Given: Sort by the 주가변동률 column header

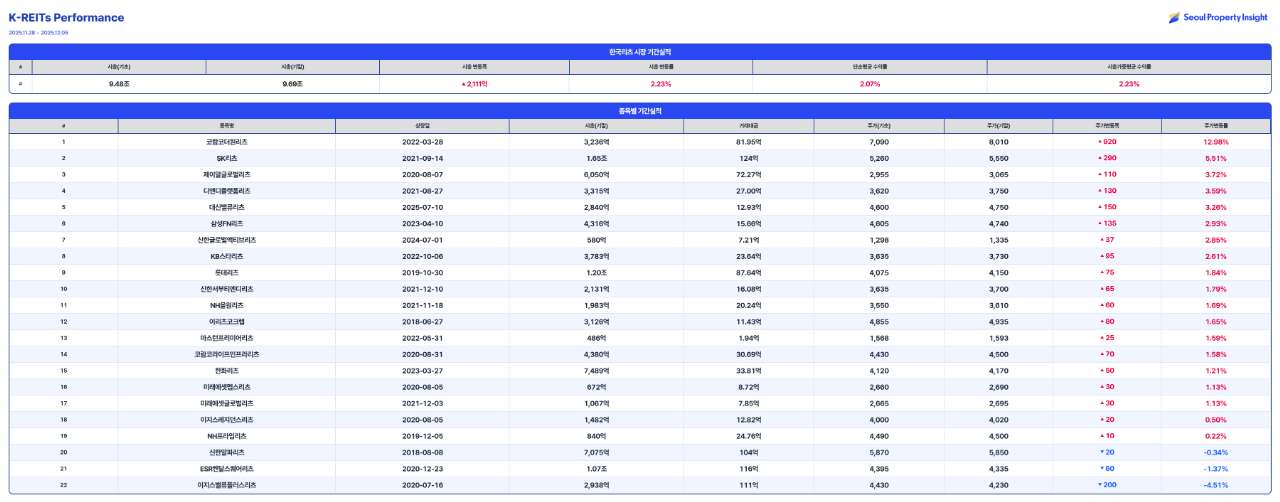Looking at the screenshot, I should pos(1215,126).
